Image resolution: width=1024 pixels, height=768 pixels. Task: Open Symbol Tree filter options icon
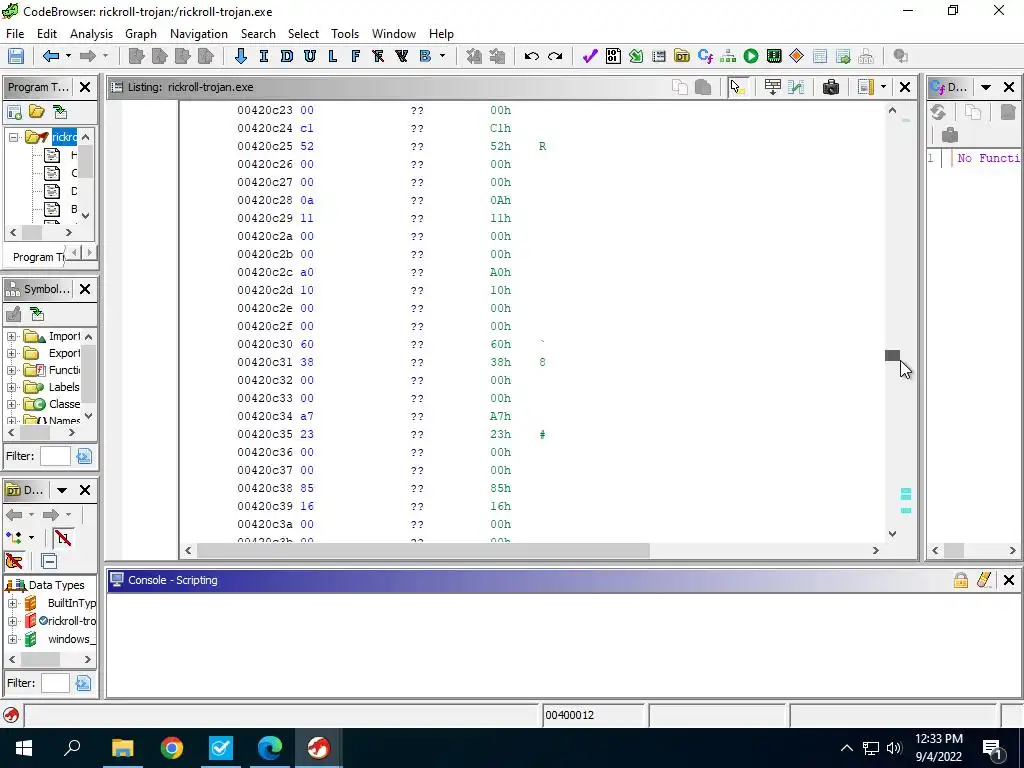pyautogui.click(x=84, y=456)
